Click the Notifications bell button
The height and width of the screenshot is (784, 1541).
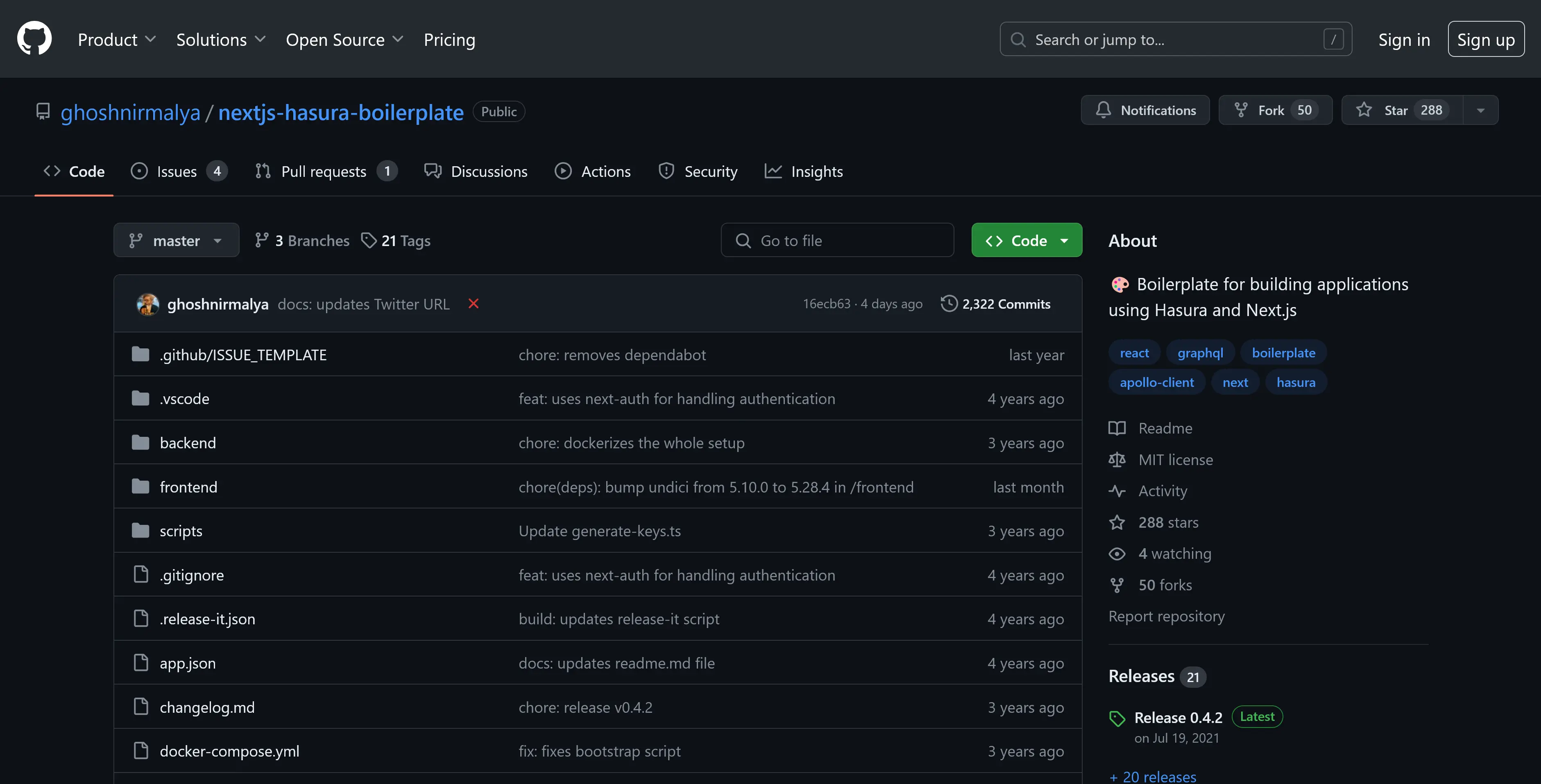(x=1145, y=110)
